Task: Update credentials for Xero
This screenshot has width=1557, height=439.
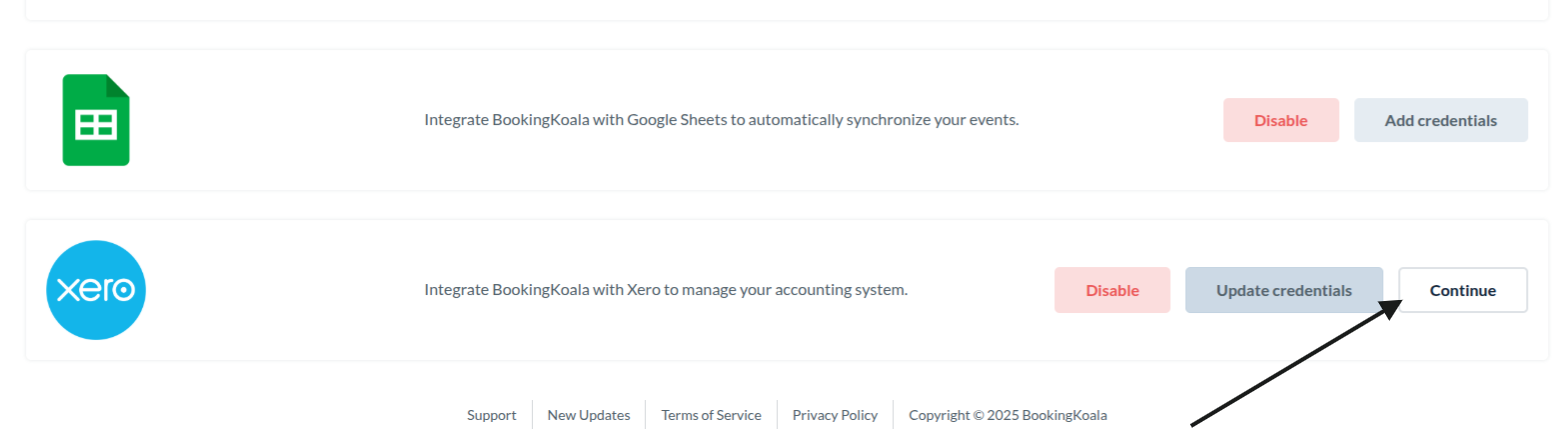Action: click(x=1283, y=290)
